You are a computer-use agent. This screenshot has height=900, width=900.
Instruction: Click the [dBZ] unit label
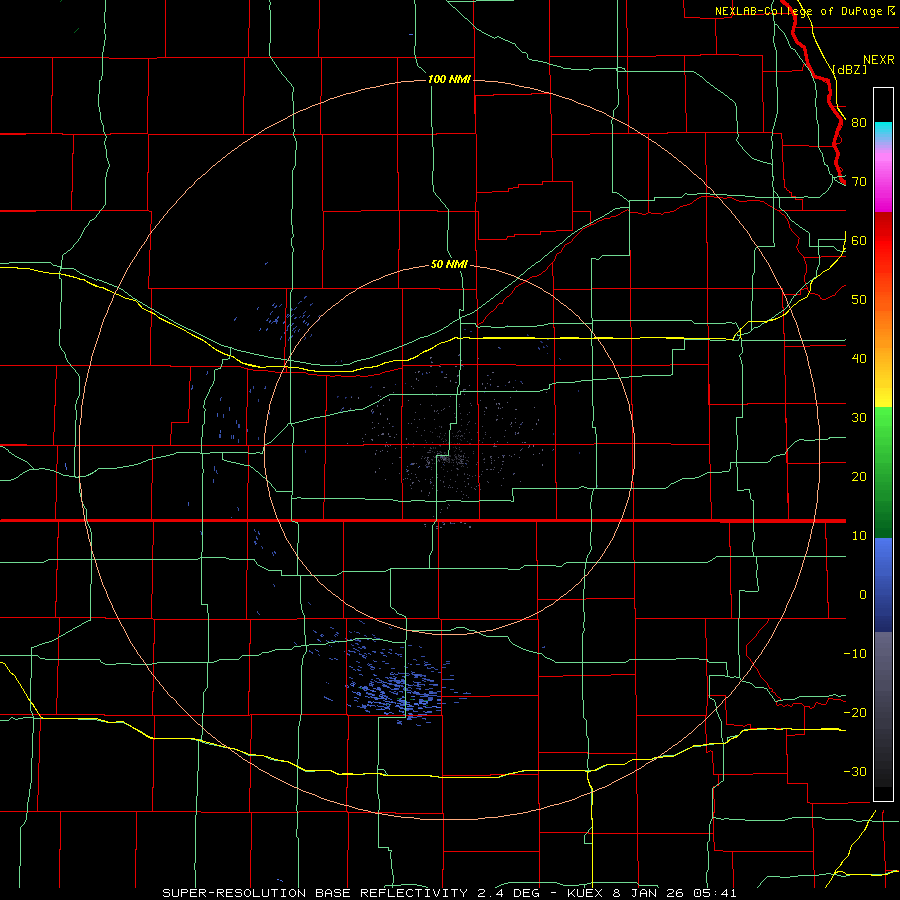(x=850, y=69)
